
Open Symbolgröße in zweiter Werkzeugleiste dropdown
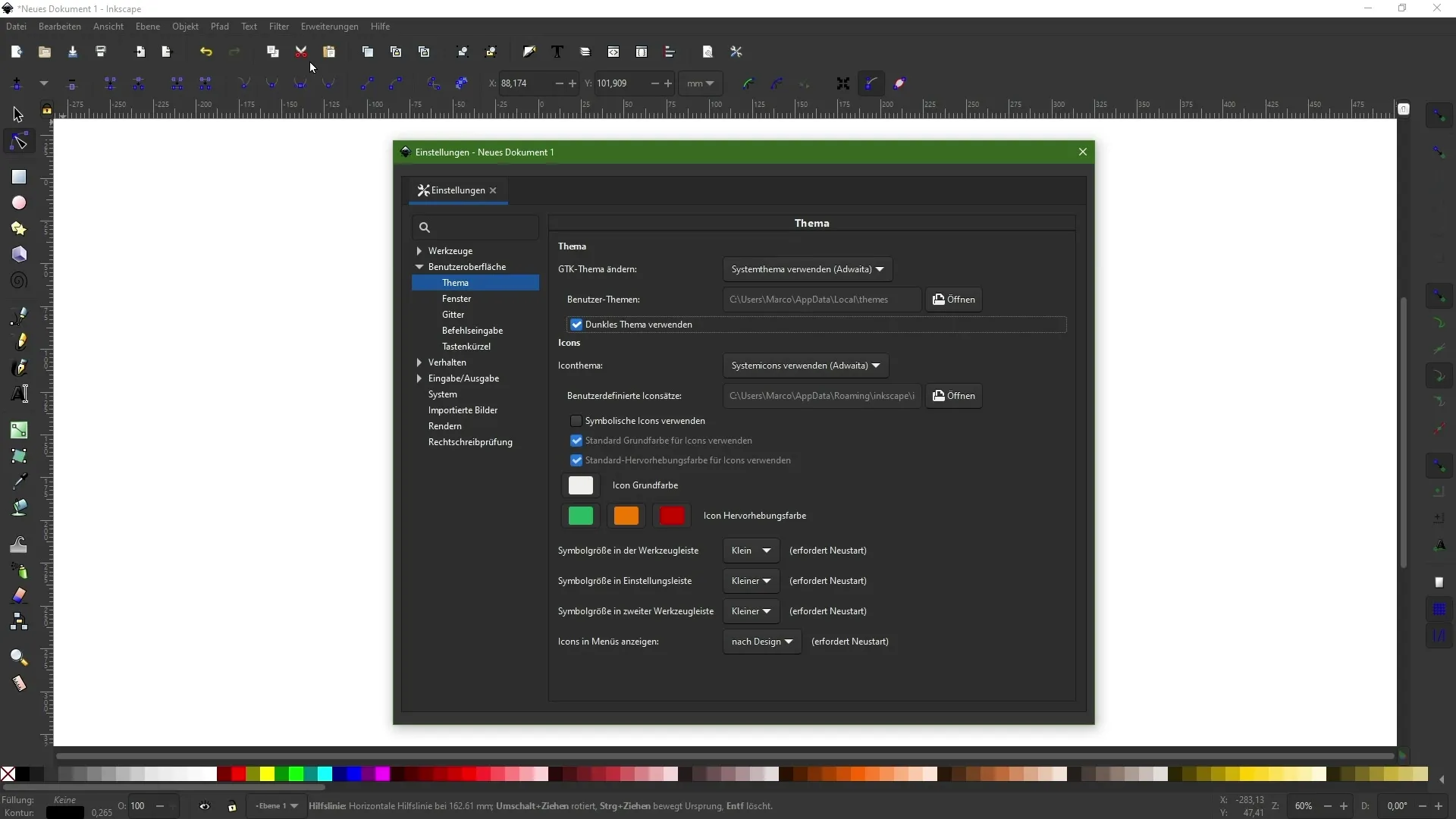(751, 611)
